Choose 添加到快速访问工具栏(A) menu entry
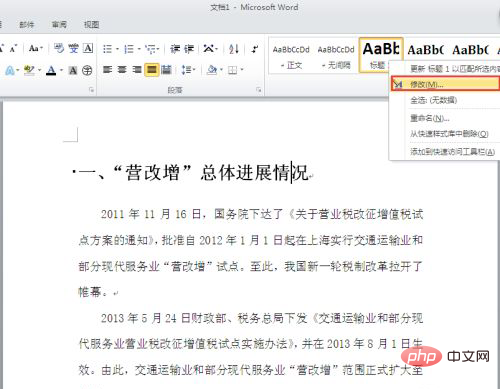500x389 pixels. [x=445, y=152]
